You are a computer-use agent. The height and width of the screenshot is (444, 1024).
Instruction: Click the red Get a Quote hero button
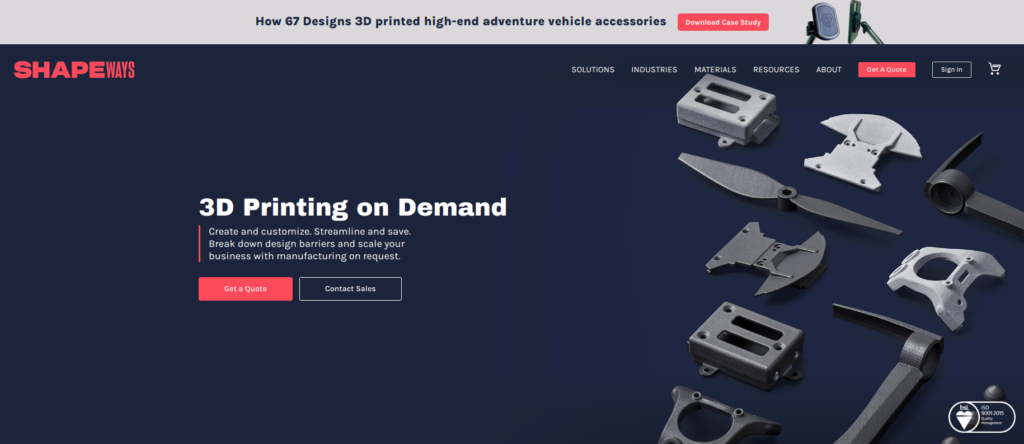tap(246, 289)
